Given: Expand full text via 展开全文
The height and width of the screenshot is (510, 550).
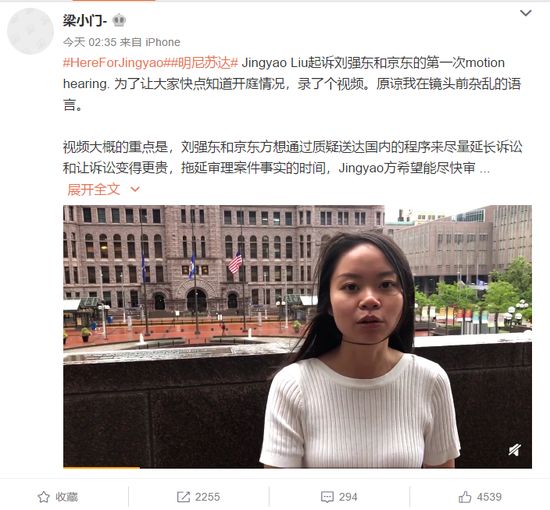Looking at the screenshot, I should (94, 189).
